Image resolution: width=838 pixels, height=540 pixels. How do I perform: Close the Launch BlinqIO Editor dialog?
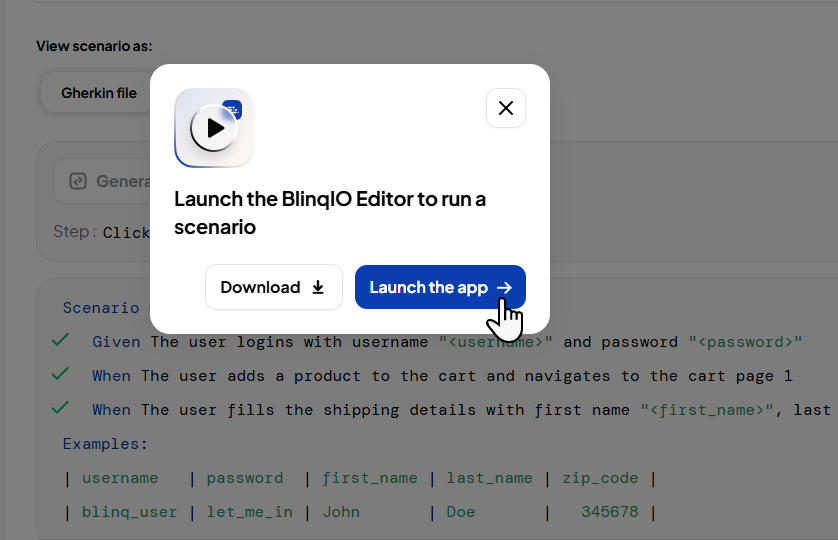pyautogui.click(x=506, y=108)
